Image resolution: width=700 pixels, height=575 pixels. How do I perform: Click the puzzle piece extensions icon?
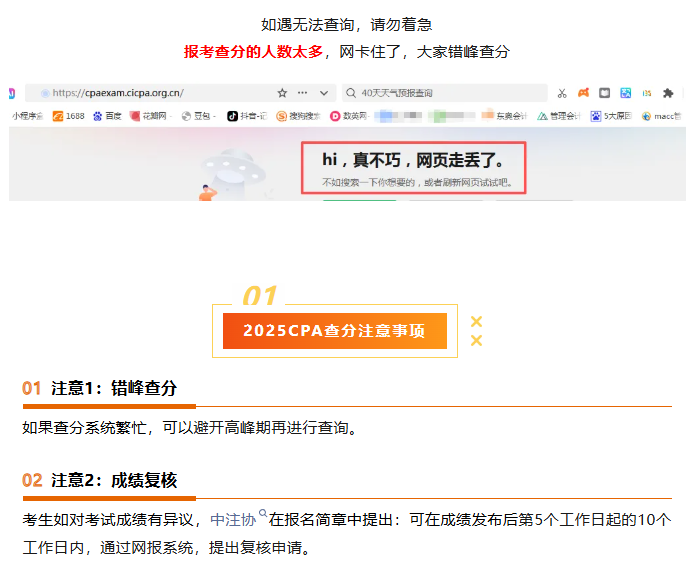tap(668, 93)
